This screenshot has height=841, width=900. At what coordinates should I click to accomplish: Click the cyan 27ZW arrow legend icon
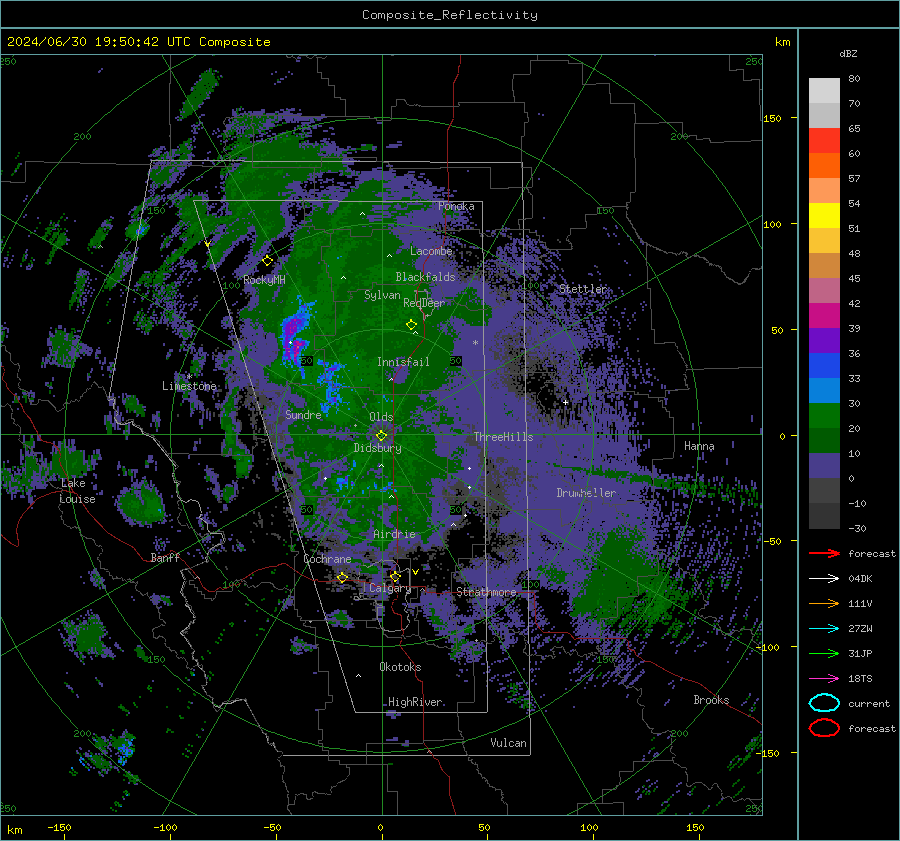[x=824, y=629]
